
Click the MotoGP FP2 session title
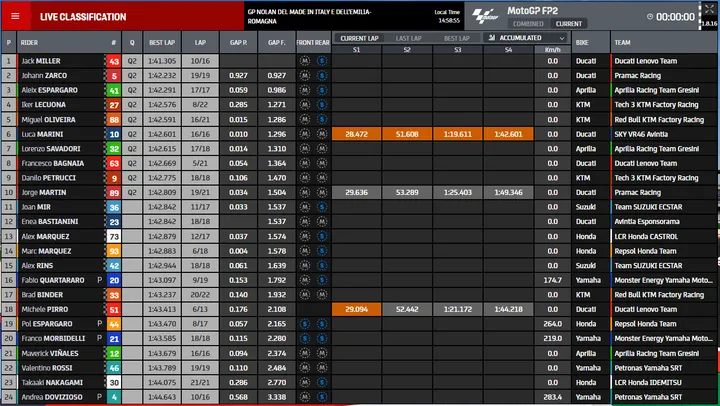(x=532, y=11)
